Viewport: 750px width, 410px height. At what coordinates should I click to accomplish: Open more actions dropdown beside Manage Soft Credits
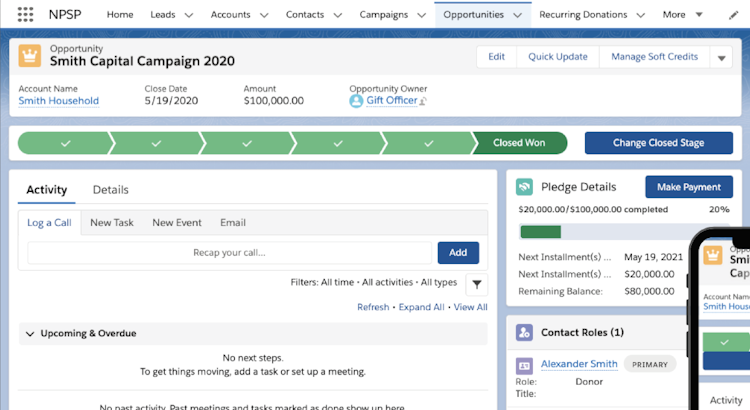(721, 58)
